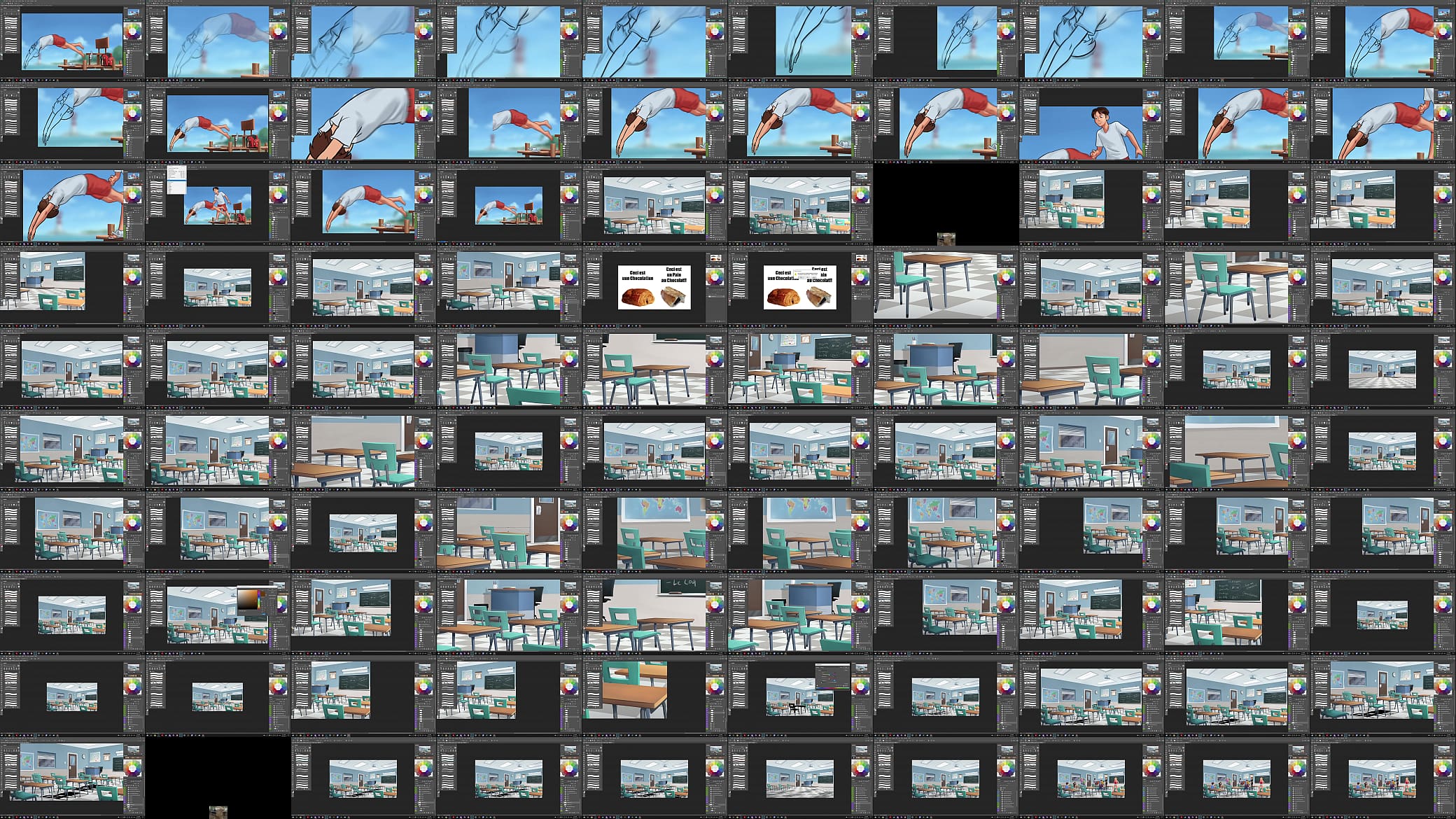Select the frame with the boy standing facing forward

(x=1092, y=122)
